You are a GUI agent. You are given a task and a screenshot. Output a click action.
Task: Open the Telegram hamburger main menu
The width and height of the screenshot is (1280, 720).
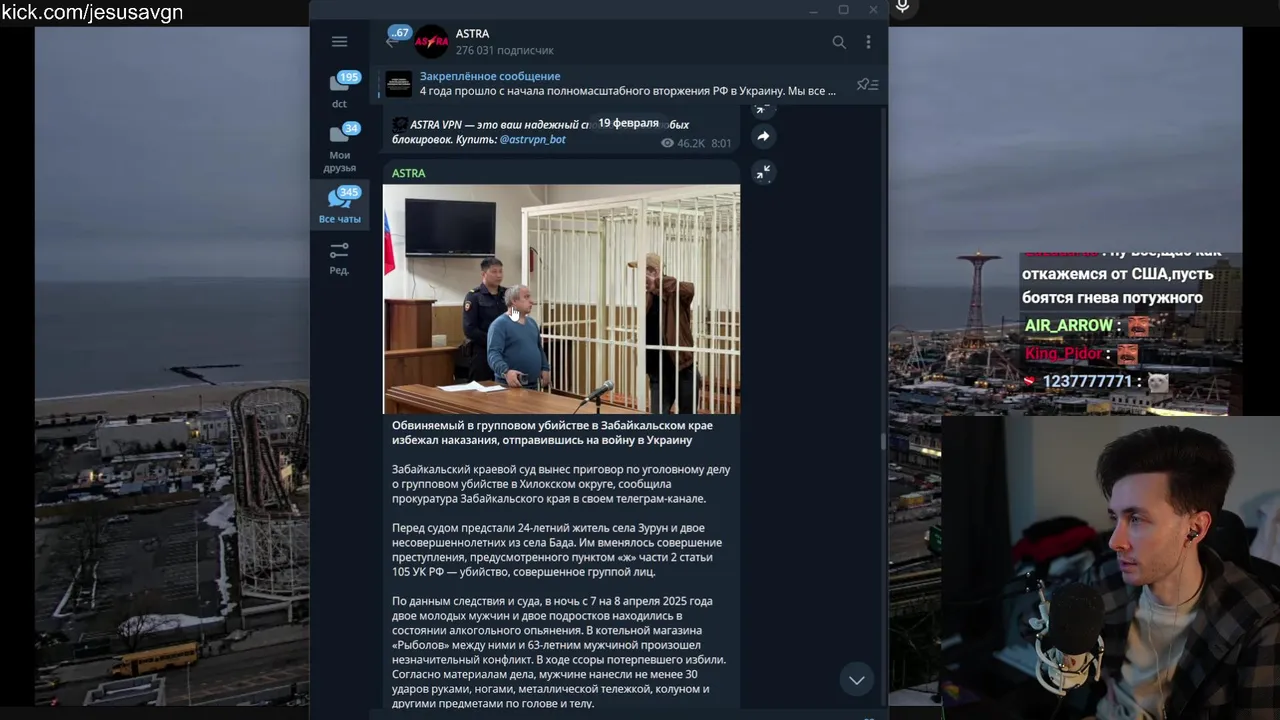point(339,41)
